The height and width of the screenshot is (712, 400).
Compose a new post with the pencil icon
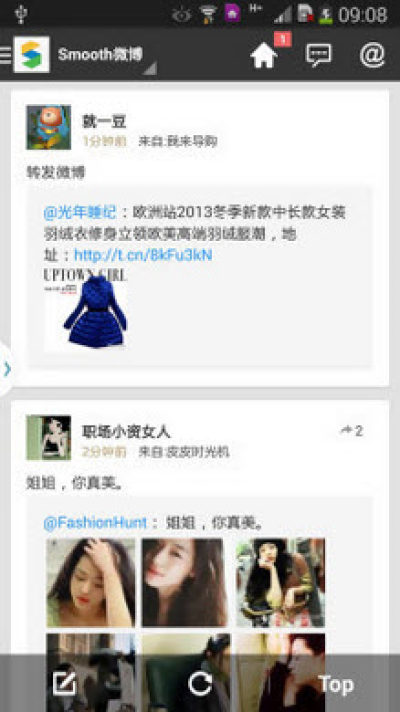pos(64,684)
